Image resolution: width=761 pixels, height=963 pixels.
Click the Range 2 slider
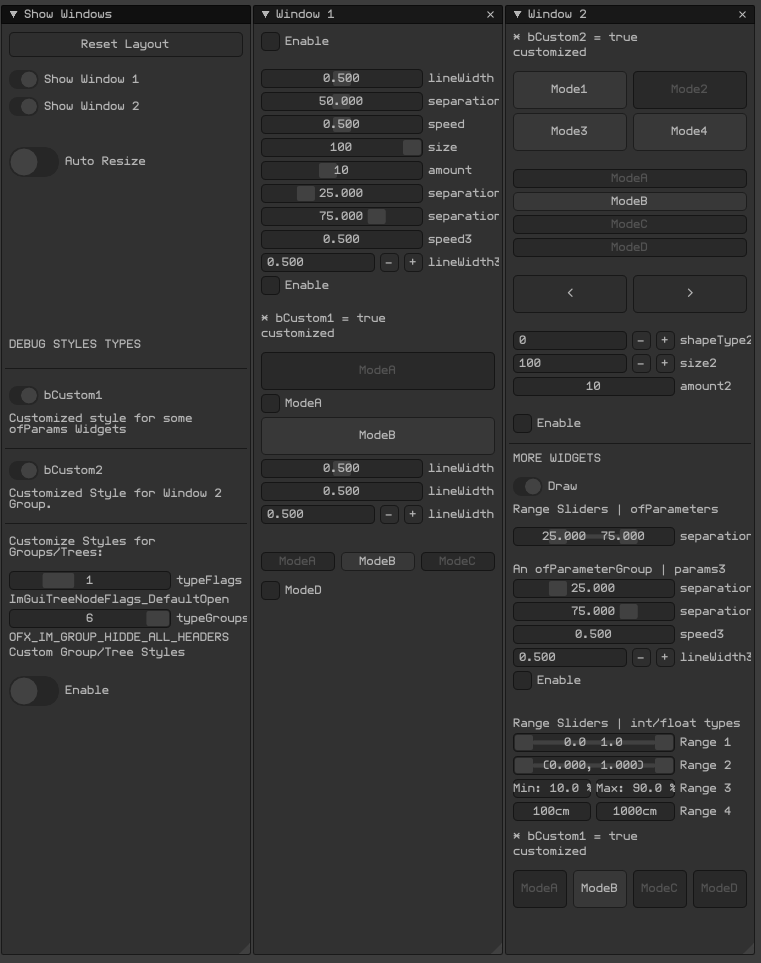pos(593,766)
